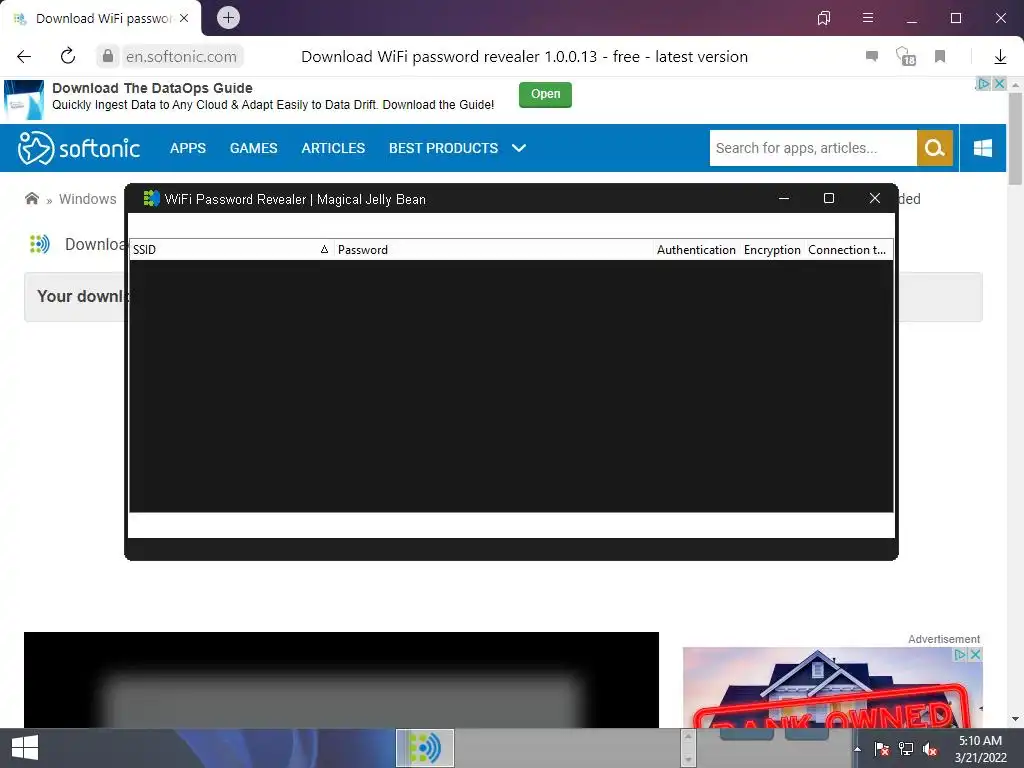Sort list by SSID column header

click(x=231, y=249)
